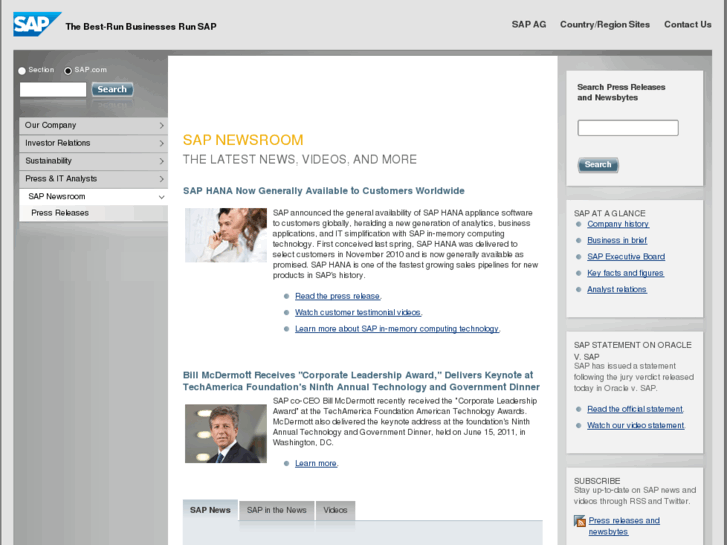Click the SAP HANA article thumbnail

tap(226, 235)
